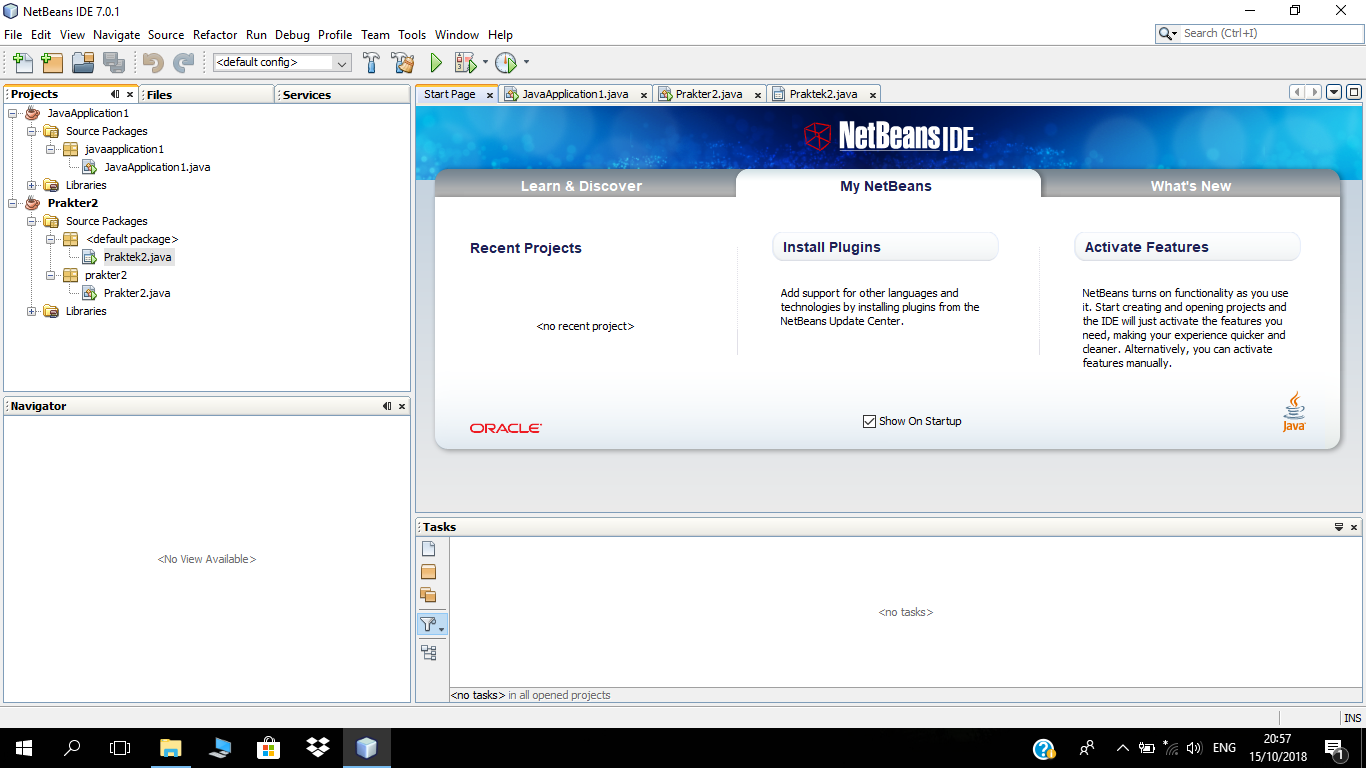Open the Microsoft Store taskbar icon
Image resolution: width=1366 pixels, height=768 pixels.
[269, 747]
